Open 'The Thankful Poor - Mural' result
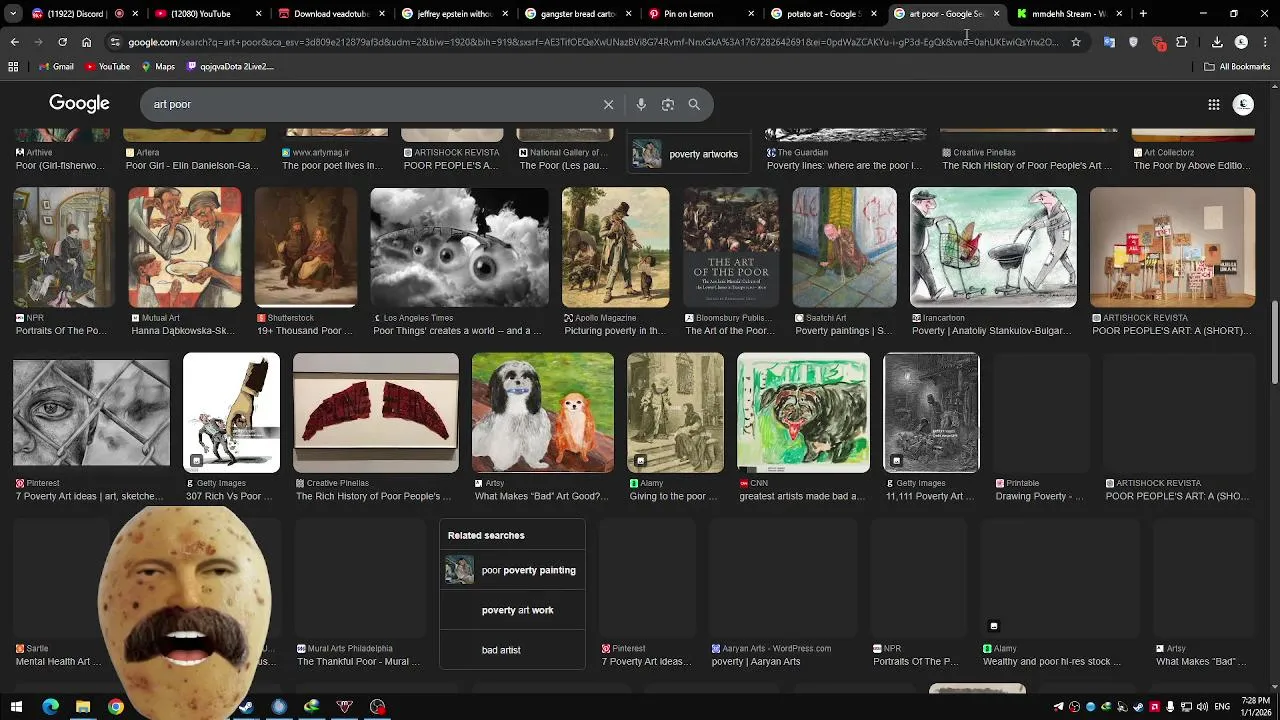The height and width of the screenshot is (720, 1280). pos(358,662)
